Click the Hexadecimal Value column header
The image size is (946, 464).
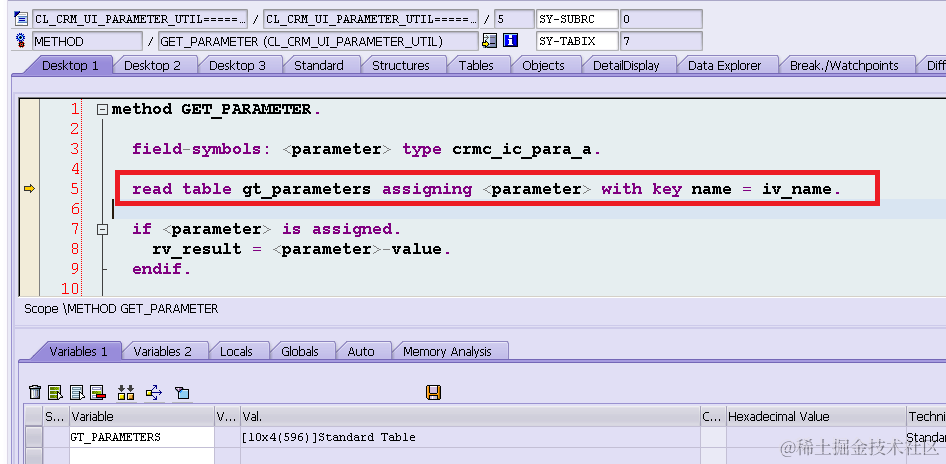(816, 416)
